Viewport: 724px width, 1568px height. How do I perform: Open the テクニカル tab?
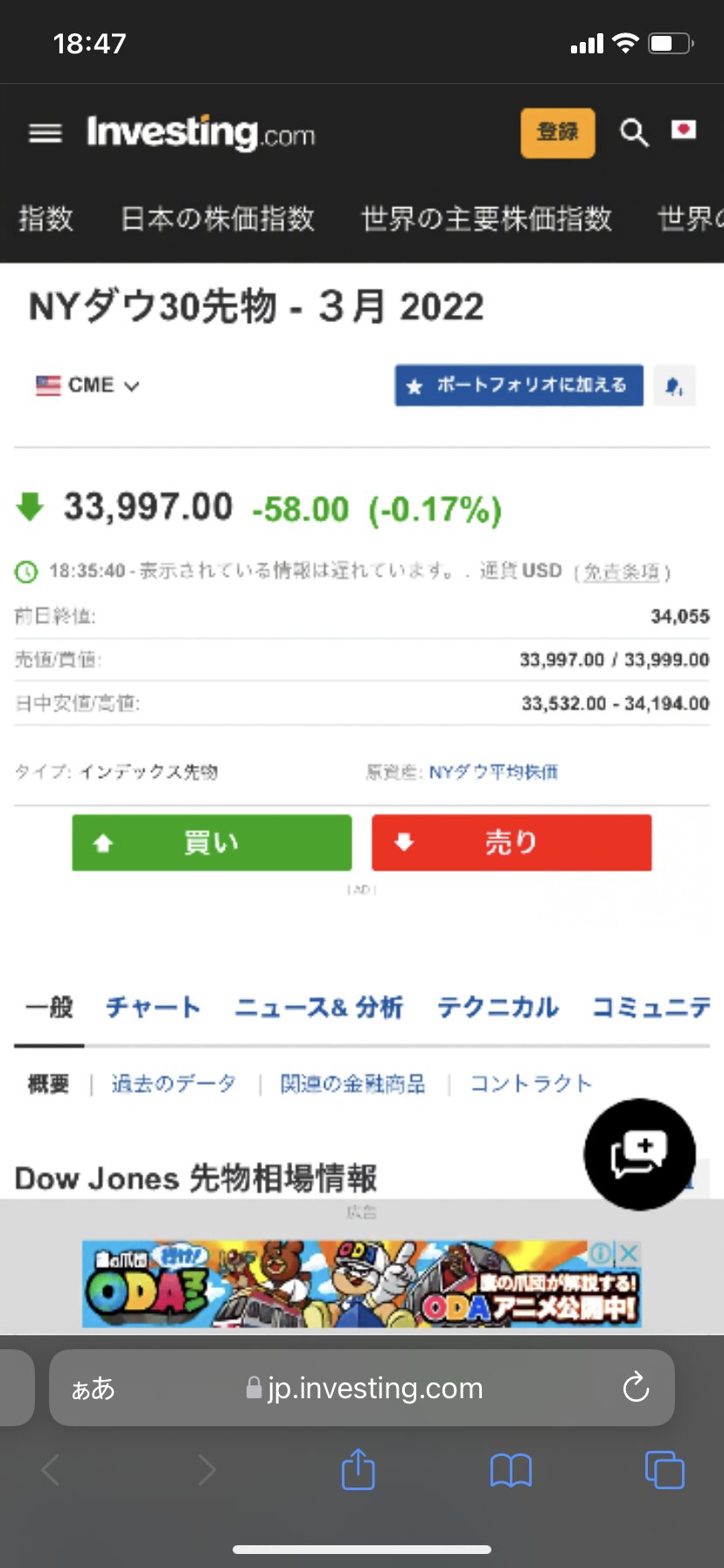point(498,1008)
